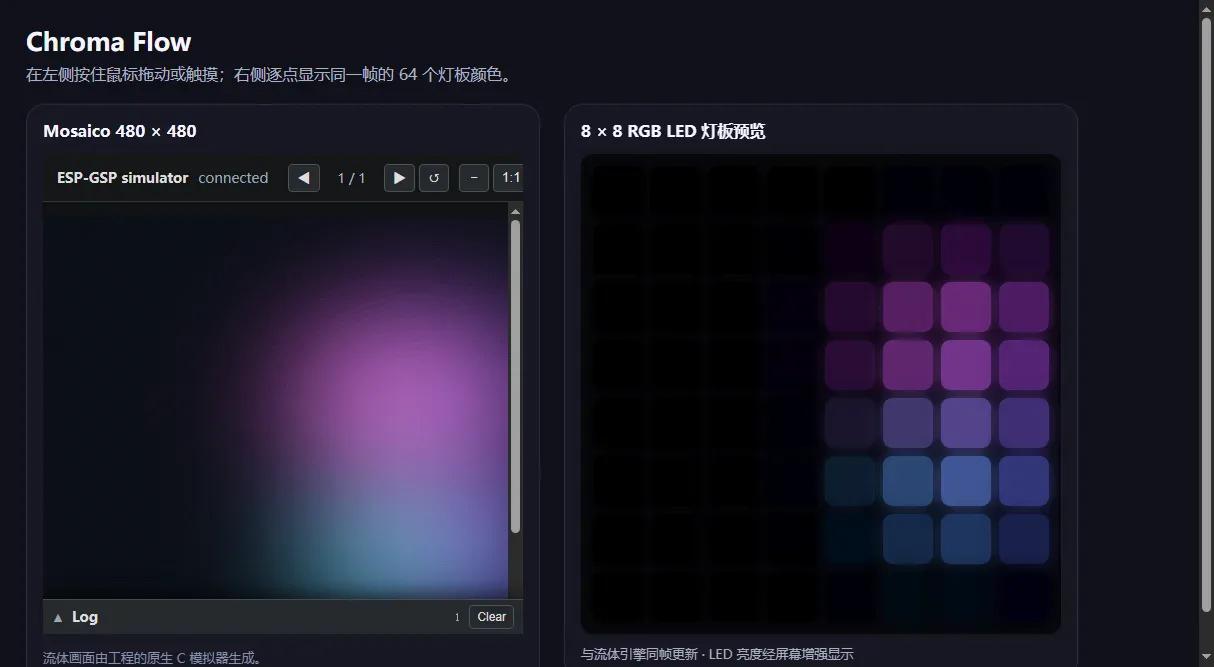Click the "1 / 1" frame counter
This screenshot has height=667, width=1214.
pyautogui.click(x=352, y=178)
